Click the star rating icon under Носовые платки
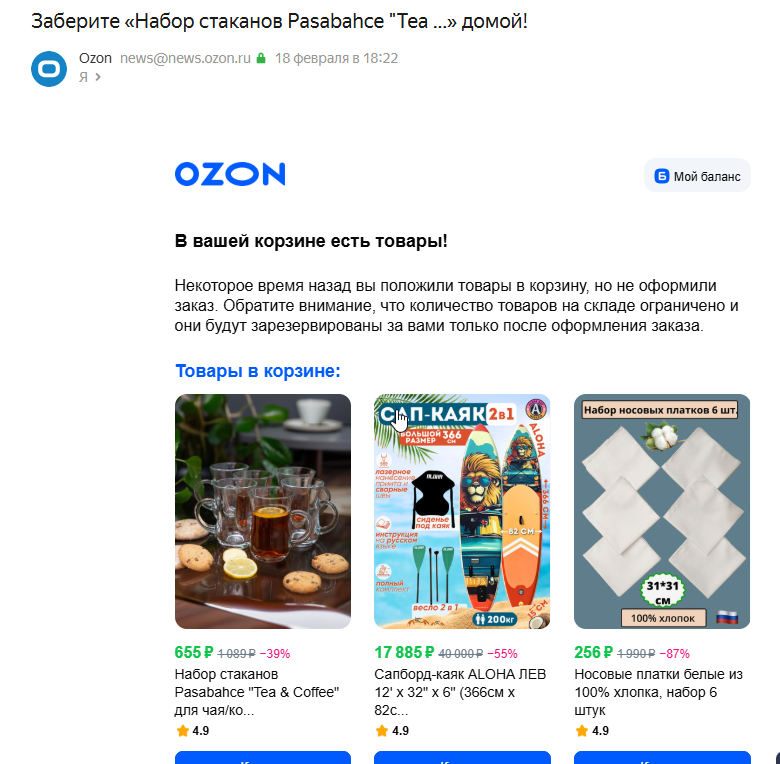Image resolution: width=780 pixels, height=764 pixels. [x=582, y=731]
